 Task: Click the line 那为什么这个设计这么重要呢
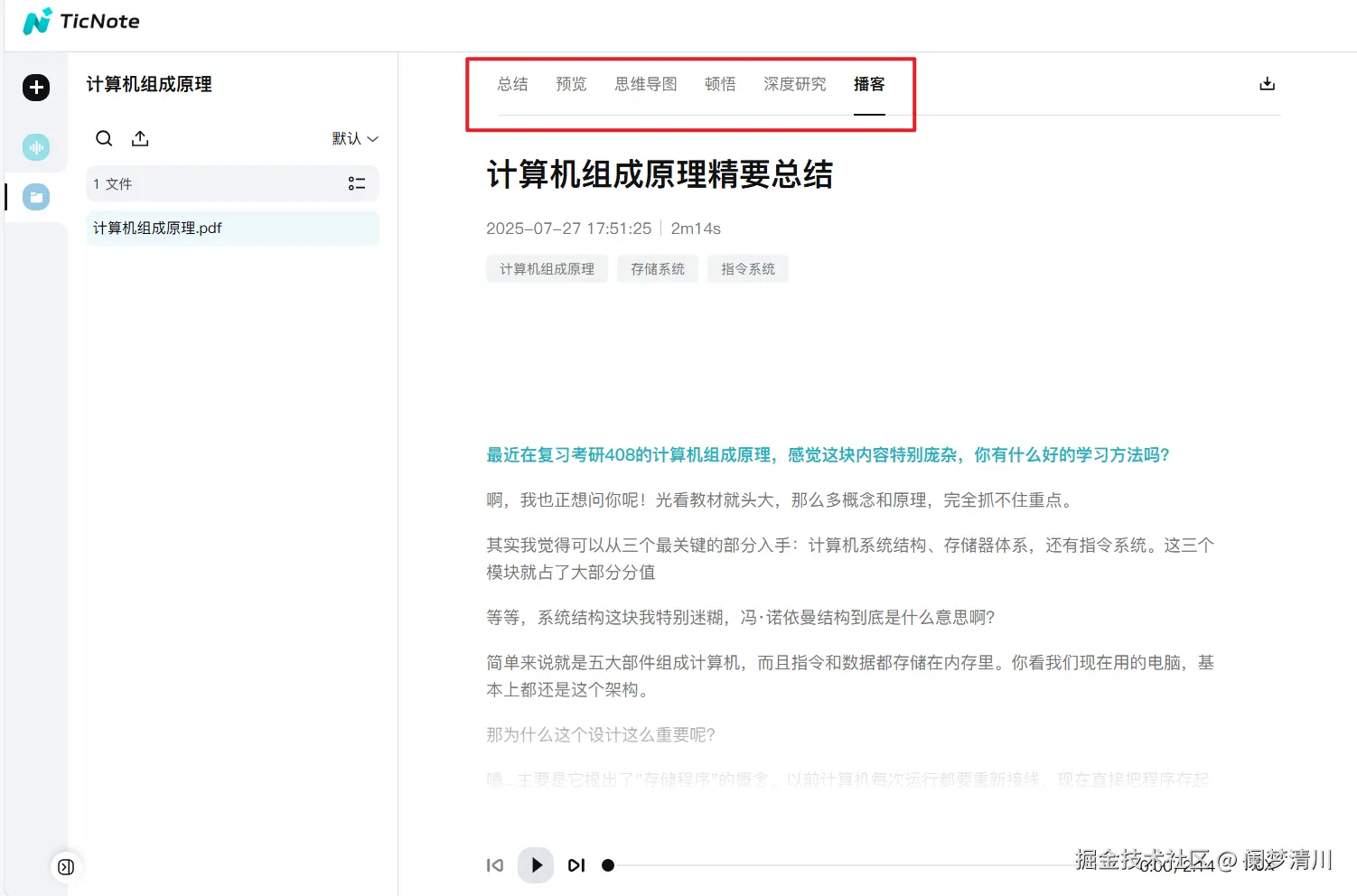pyautogui.click(x=601, y=735)
